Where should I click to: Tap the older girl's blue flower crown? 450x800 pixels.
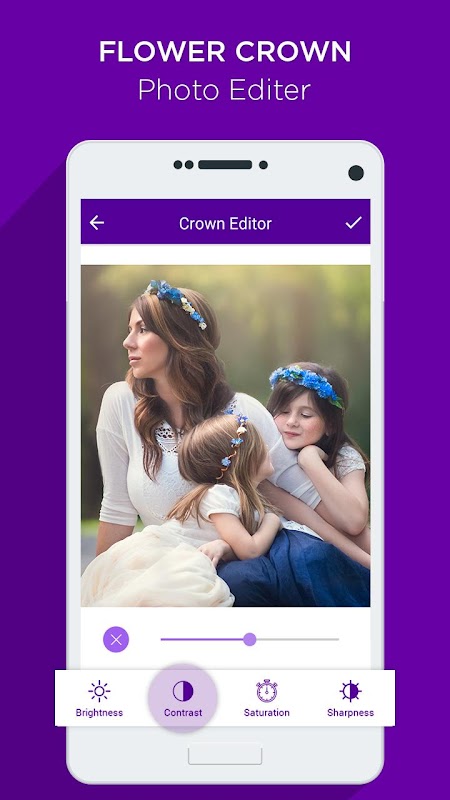pos(306,384)
